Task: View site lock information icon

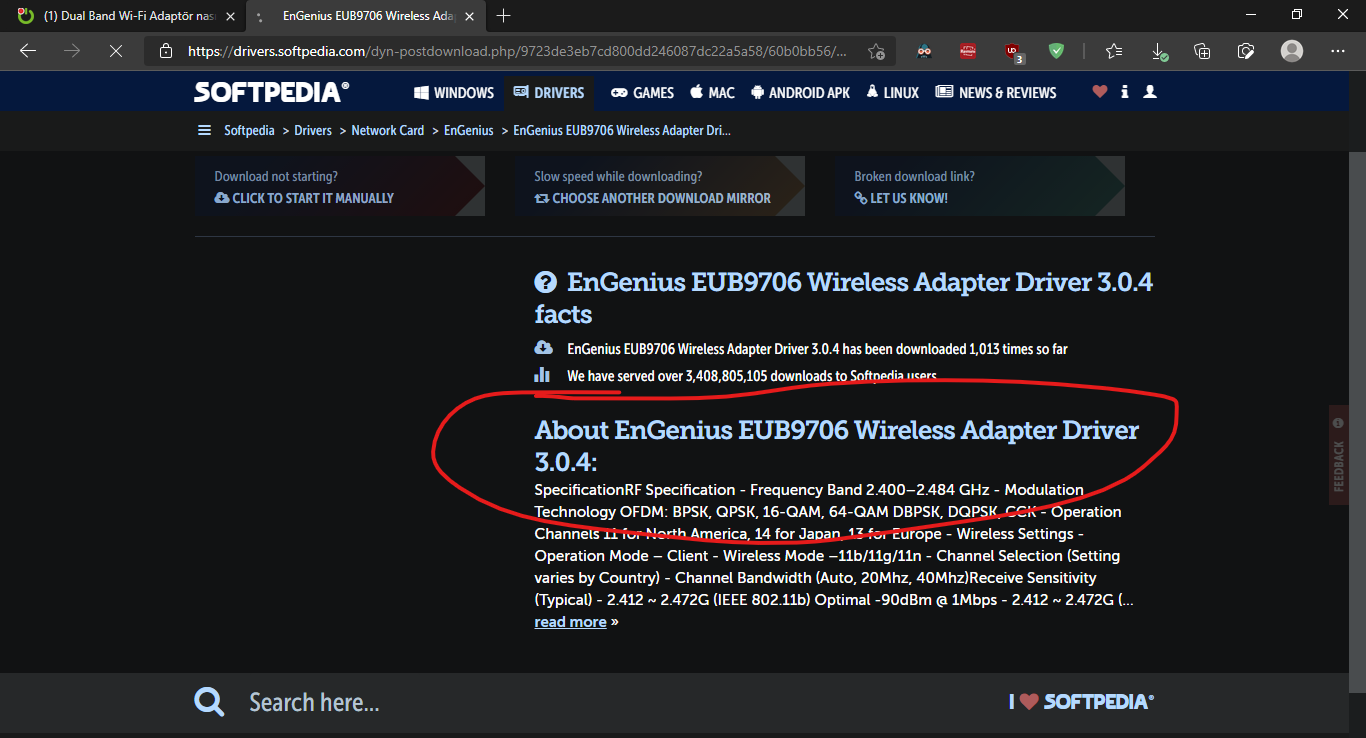Action: 166,51
